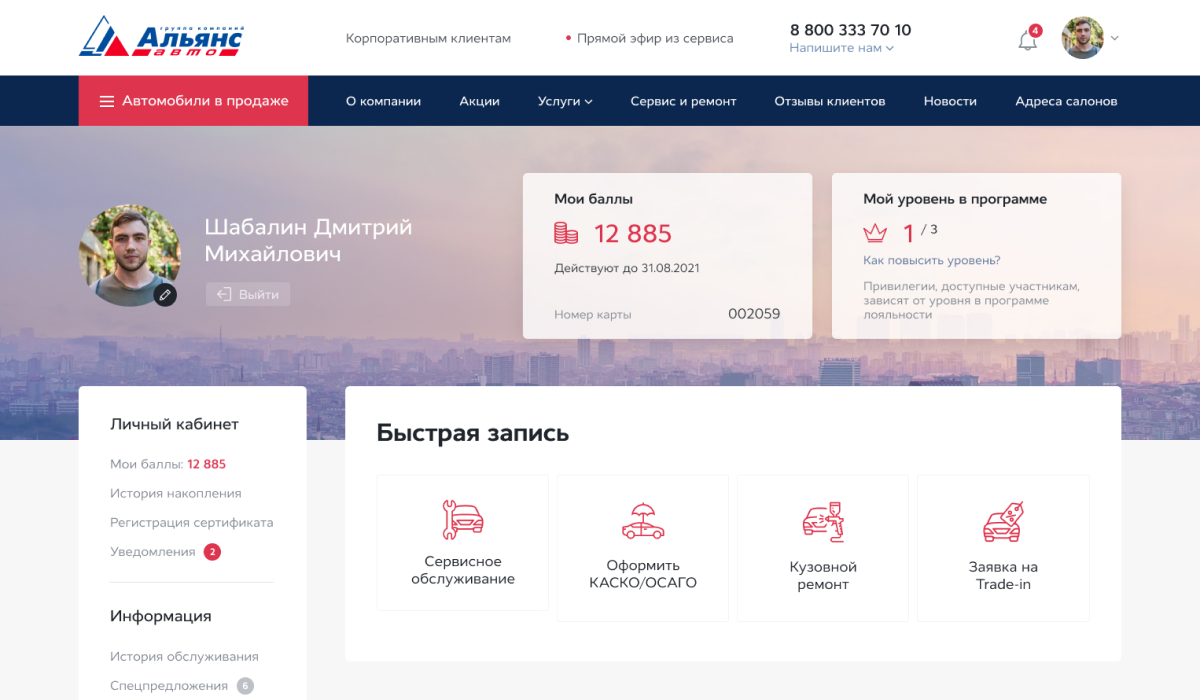This screenshot has height=700, width=1200.
Task: Click the Альянс Авто logo
Action: pyautogui.click(x=161, y=37)
